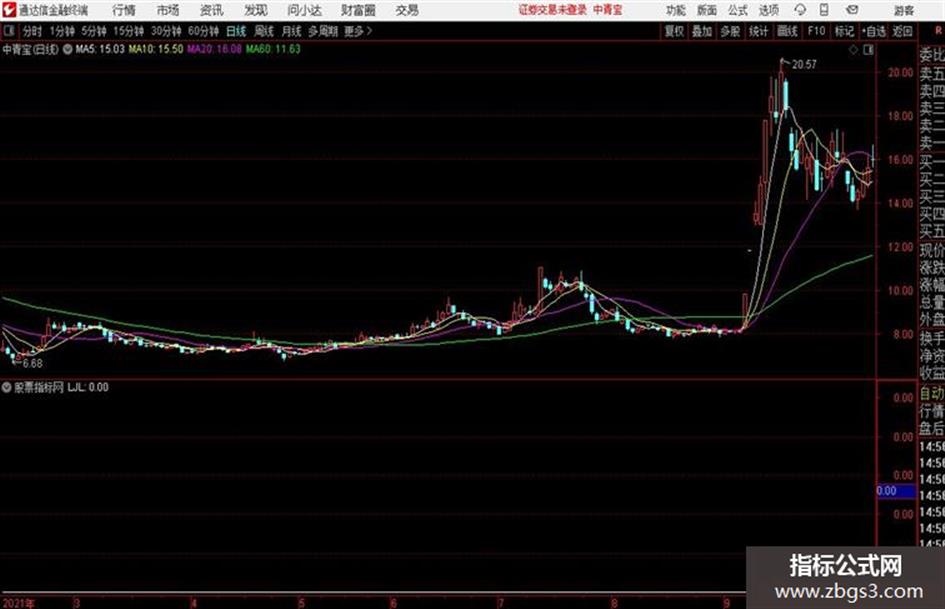Click the diamond icon at chart corner
Viewport: 945px width, 609px height.
tap(853, 50)
